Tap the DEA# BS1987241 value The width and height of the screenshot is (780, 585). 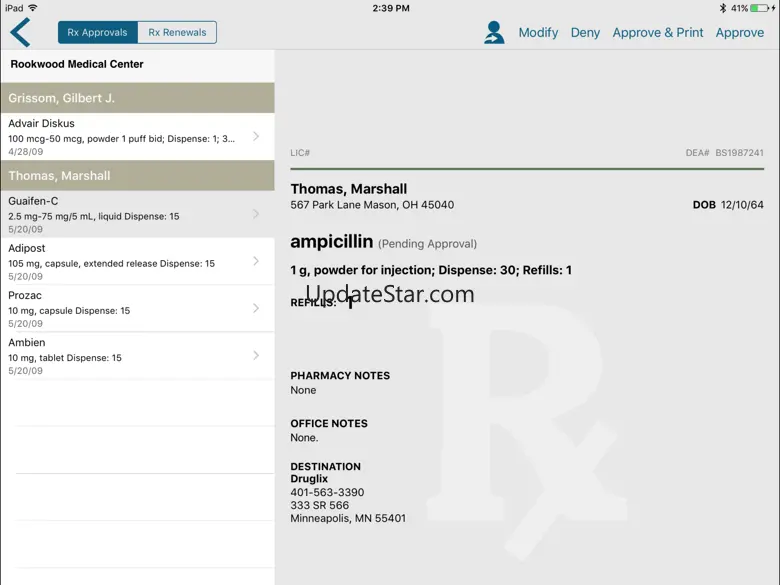coord(724,153)
